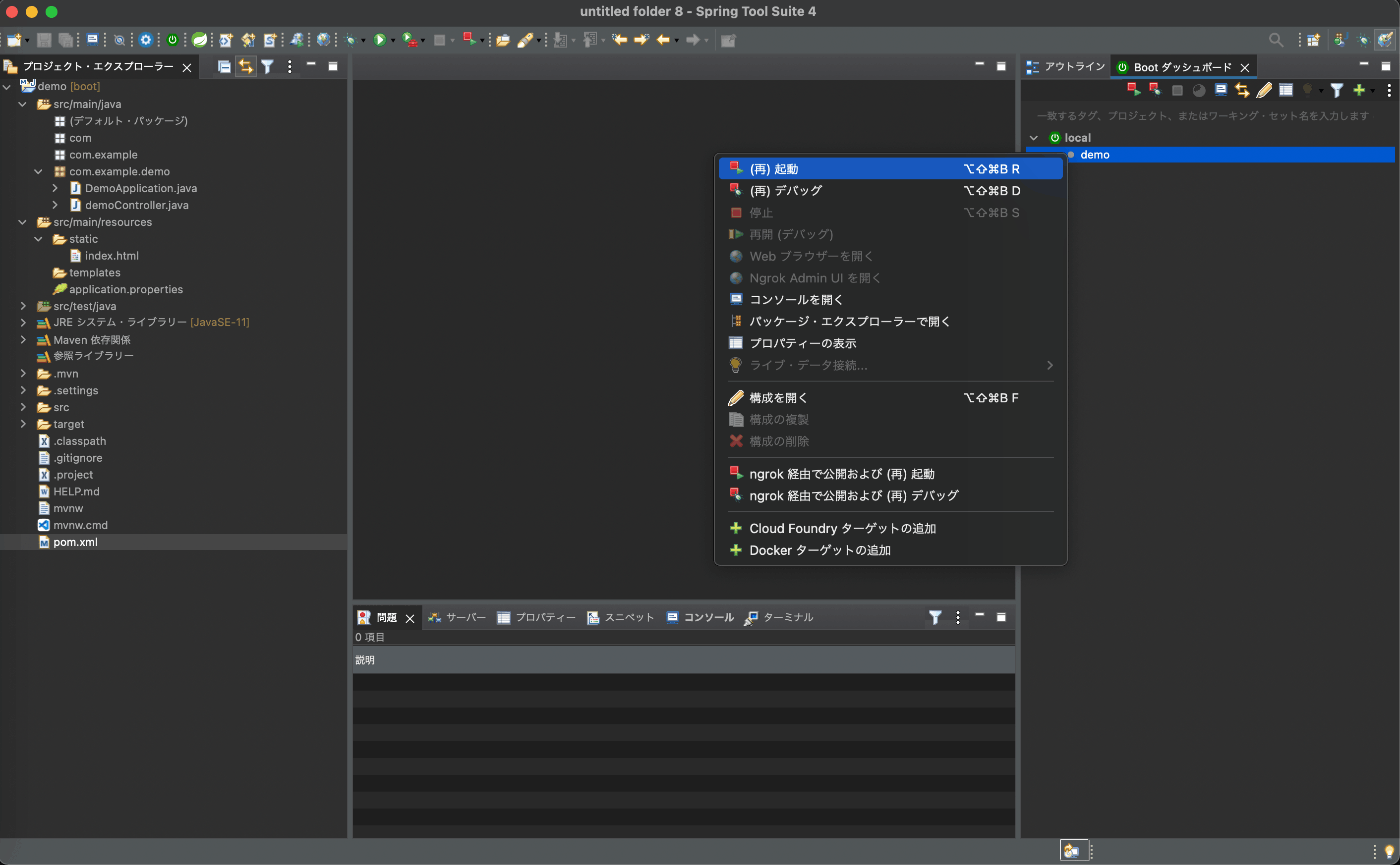Select index.html under static folder
The image size is (1400, 865).
112,256
